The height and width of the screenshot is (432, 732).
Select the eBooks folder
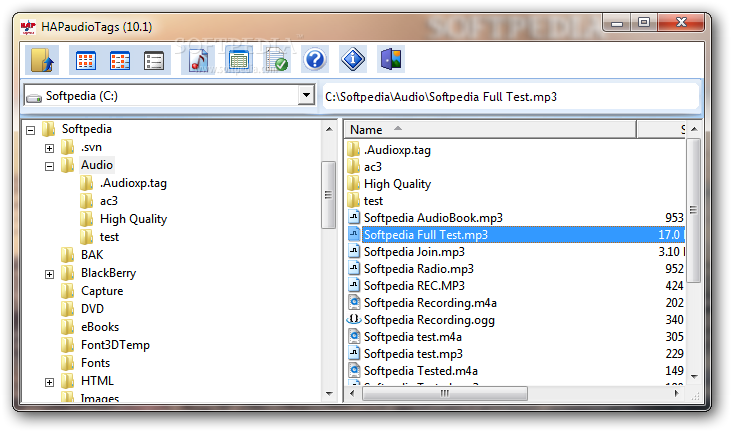click(100, 327)
